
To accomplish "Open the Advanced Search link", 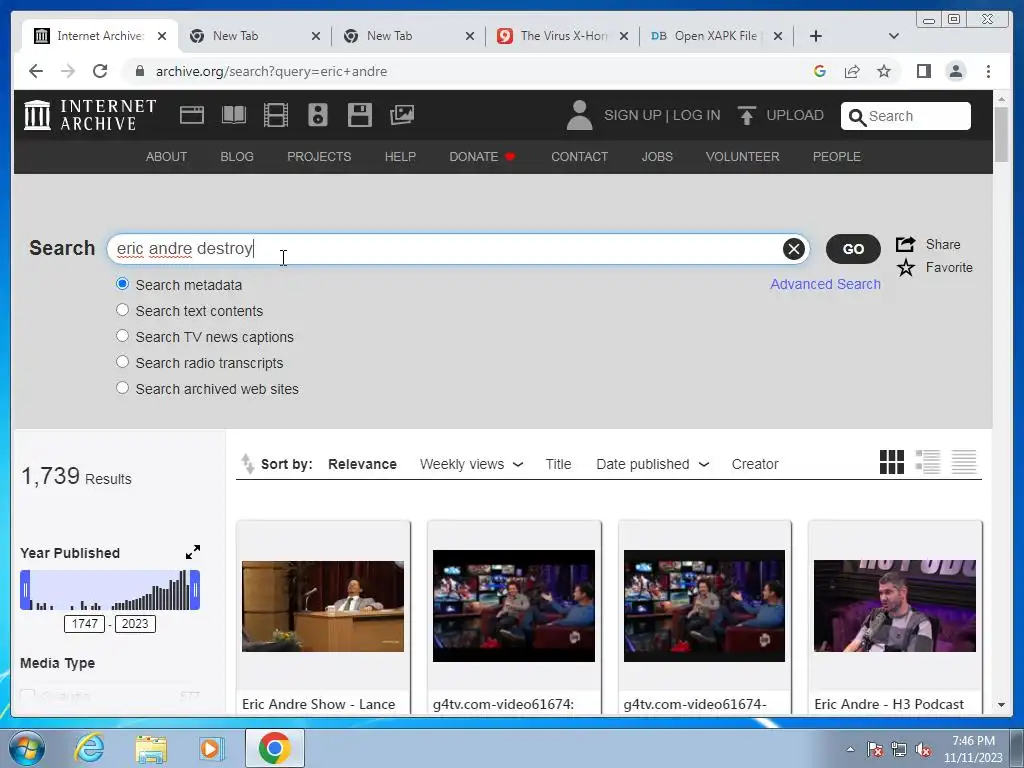I will click(x=825, y=284).
